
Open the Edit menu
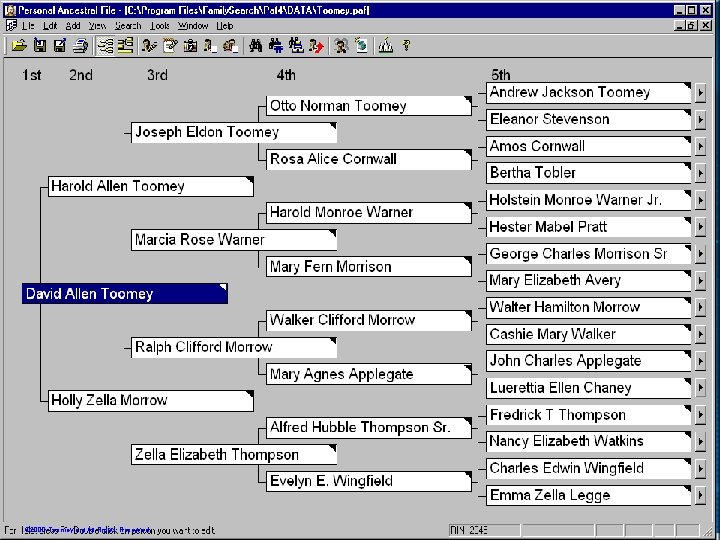click(50, 26)
